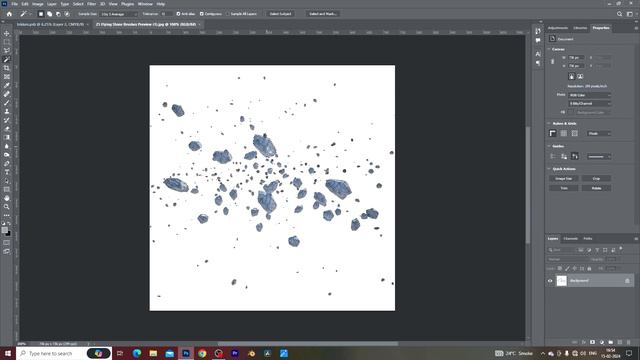640x360 pixels.
Task: Click the Trim quick action button
Action: (564, 188)
